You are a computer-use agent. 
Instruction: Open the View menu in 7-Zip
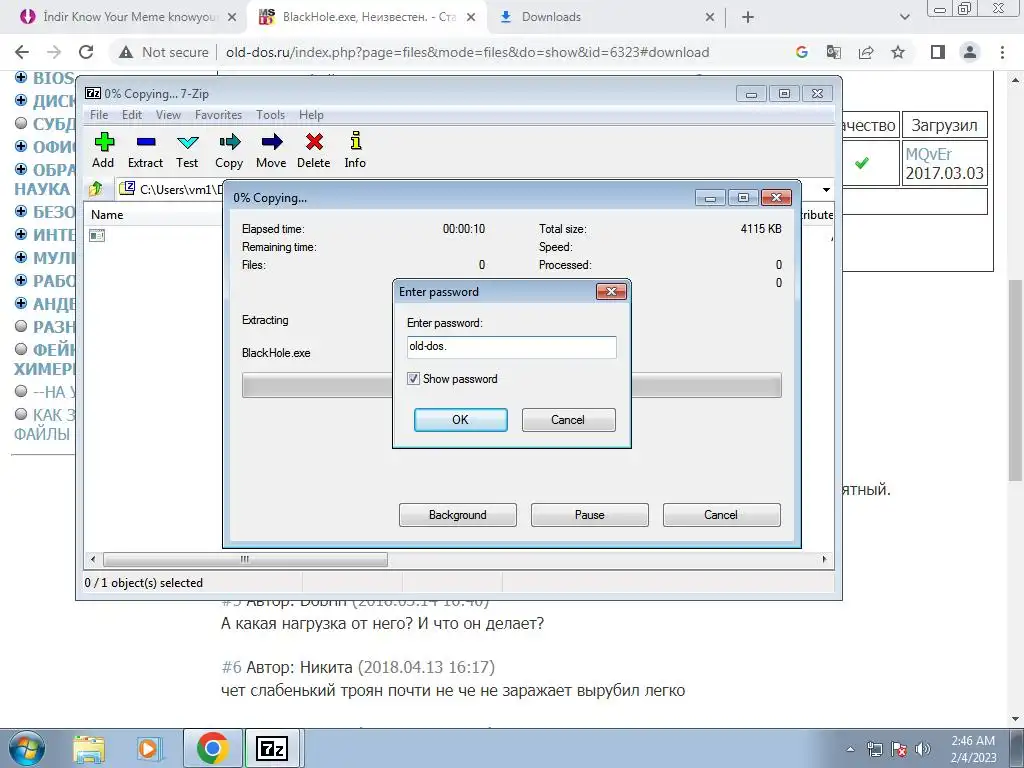tap(168, 114)
